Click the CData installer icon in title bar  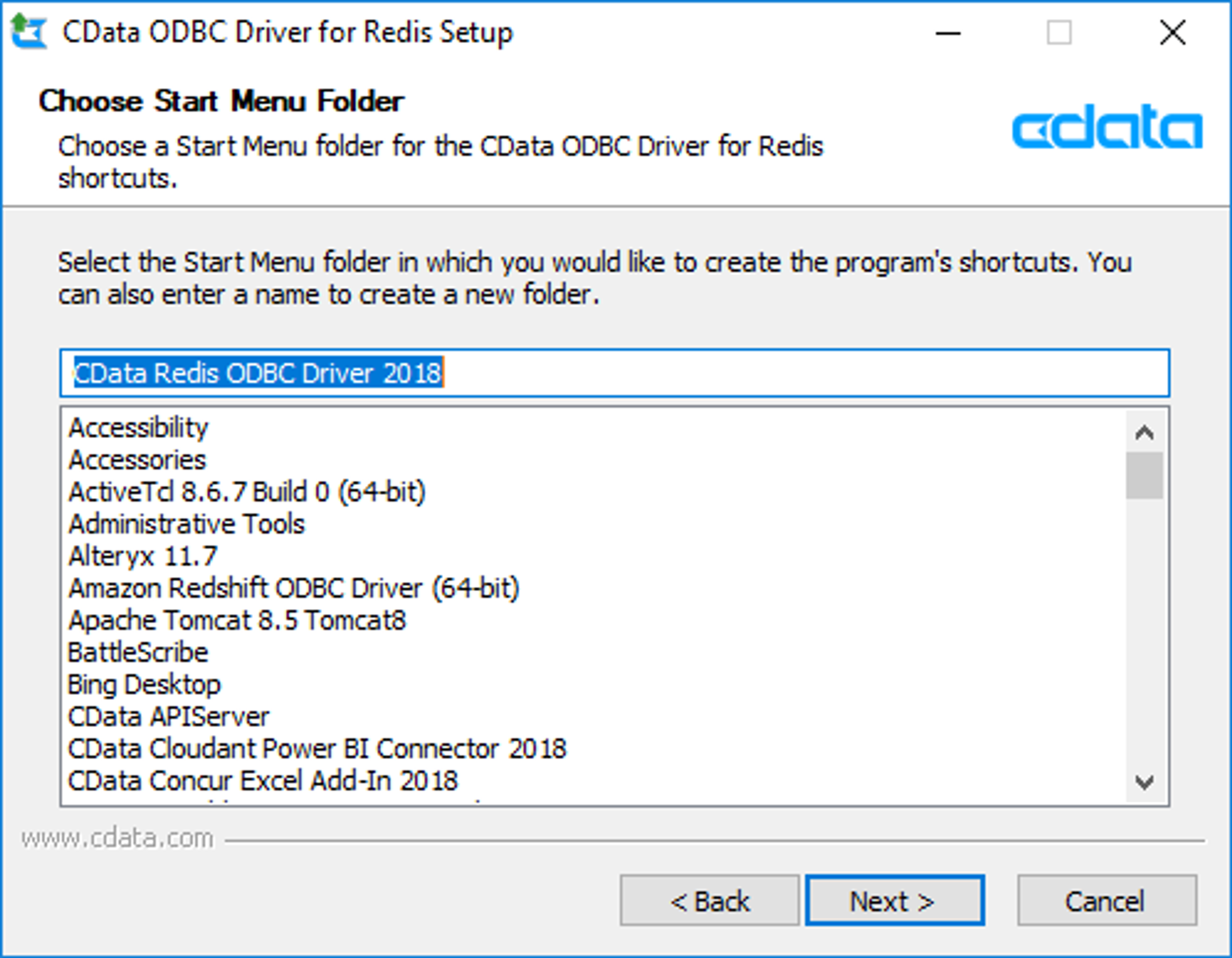(28, 32)
